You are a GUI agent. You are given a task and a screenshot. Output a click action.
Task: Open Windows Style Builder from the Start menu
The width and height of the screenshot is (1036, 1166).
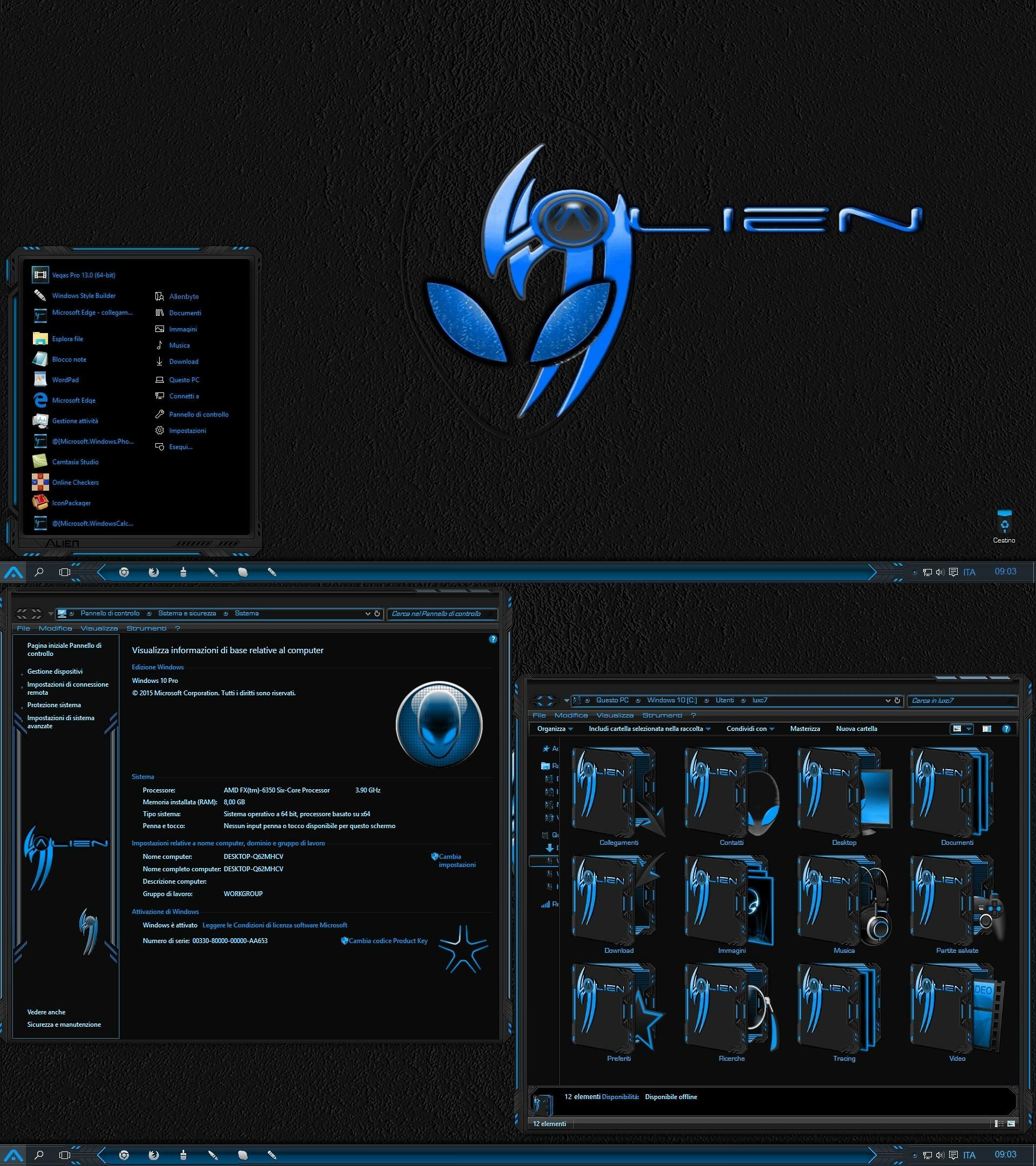(x=83, y=295)
